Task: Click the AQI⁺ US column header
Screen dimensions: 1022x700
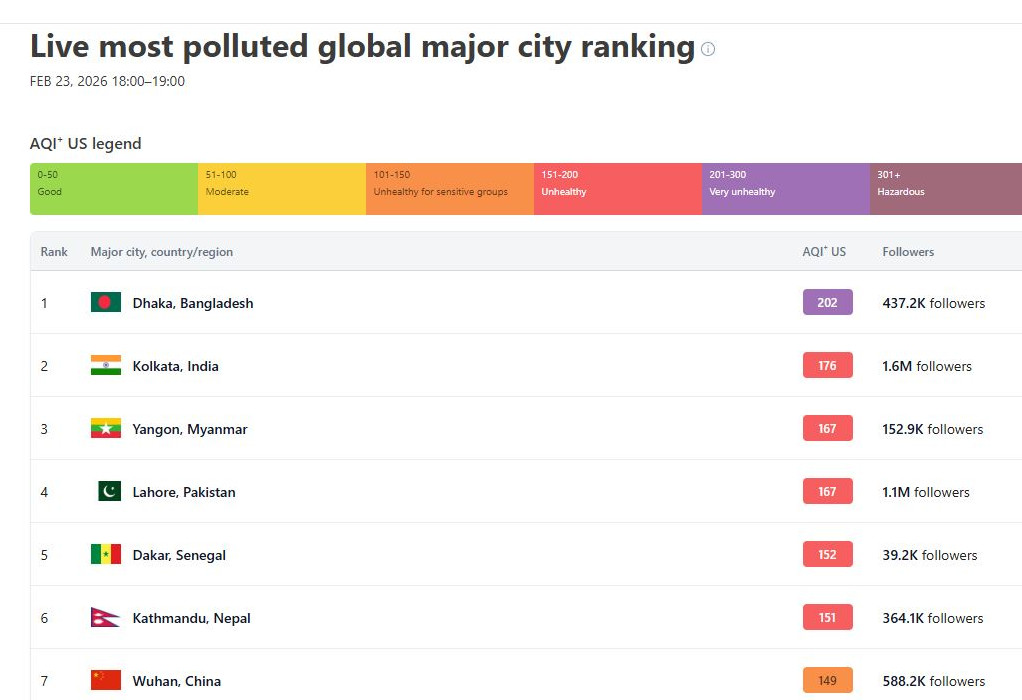Action: pyautogui.click(x=824, y=252)
